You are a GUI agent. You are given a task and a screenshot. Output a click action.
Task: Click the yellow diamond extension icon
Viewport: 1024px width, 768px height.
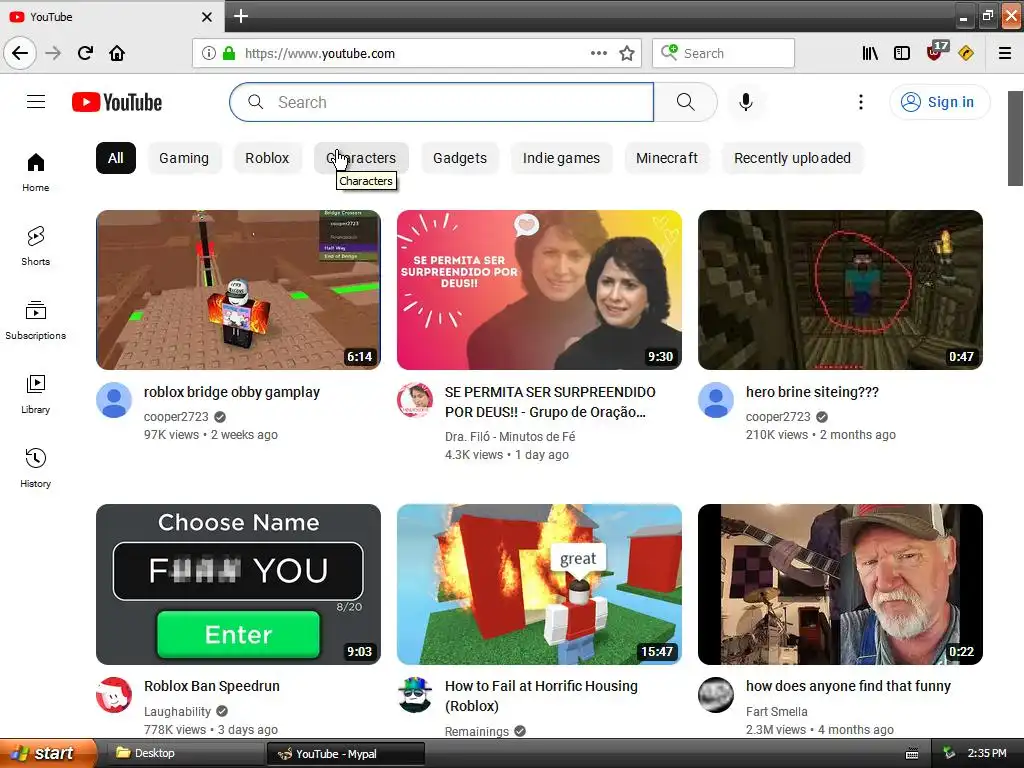[x=966, y=53]
